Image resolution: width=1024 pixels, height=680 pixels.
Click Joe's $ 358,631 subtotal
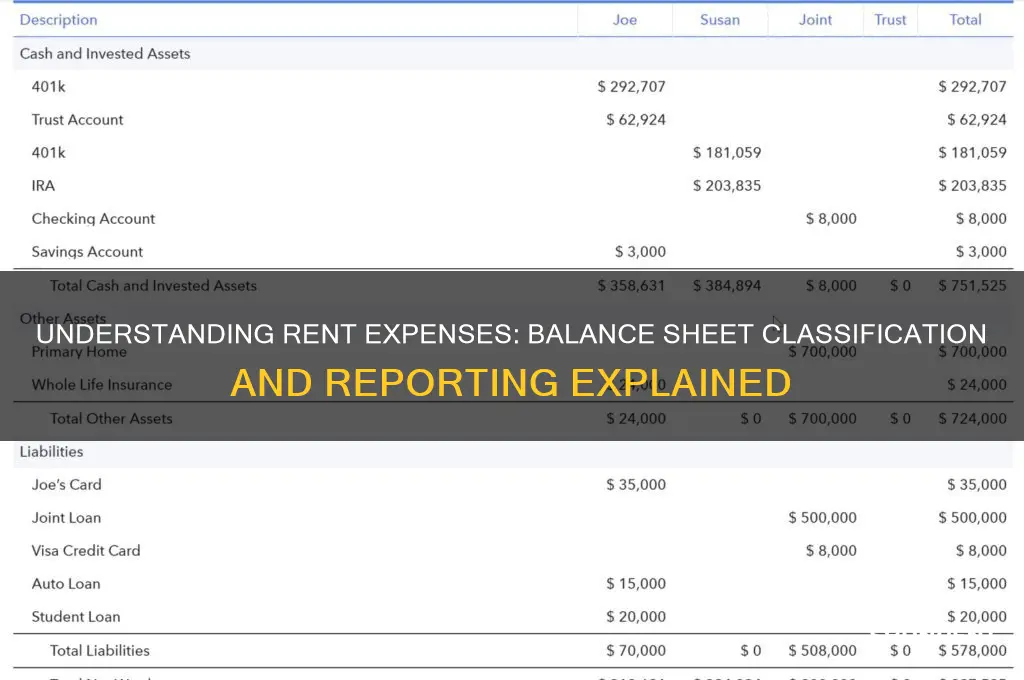[632, 285]
